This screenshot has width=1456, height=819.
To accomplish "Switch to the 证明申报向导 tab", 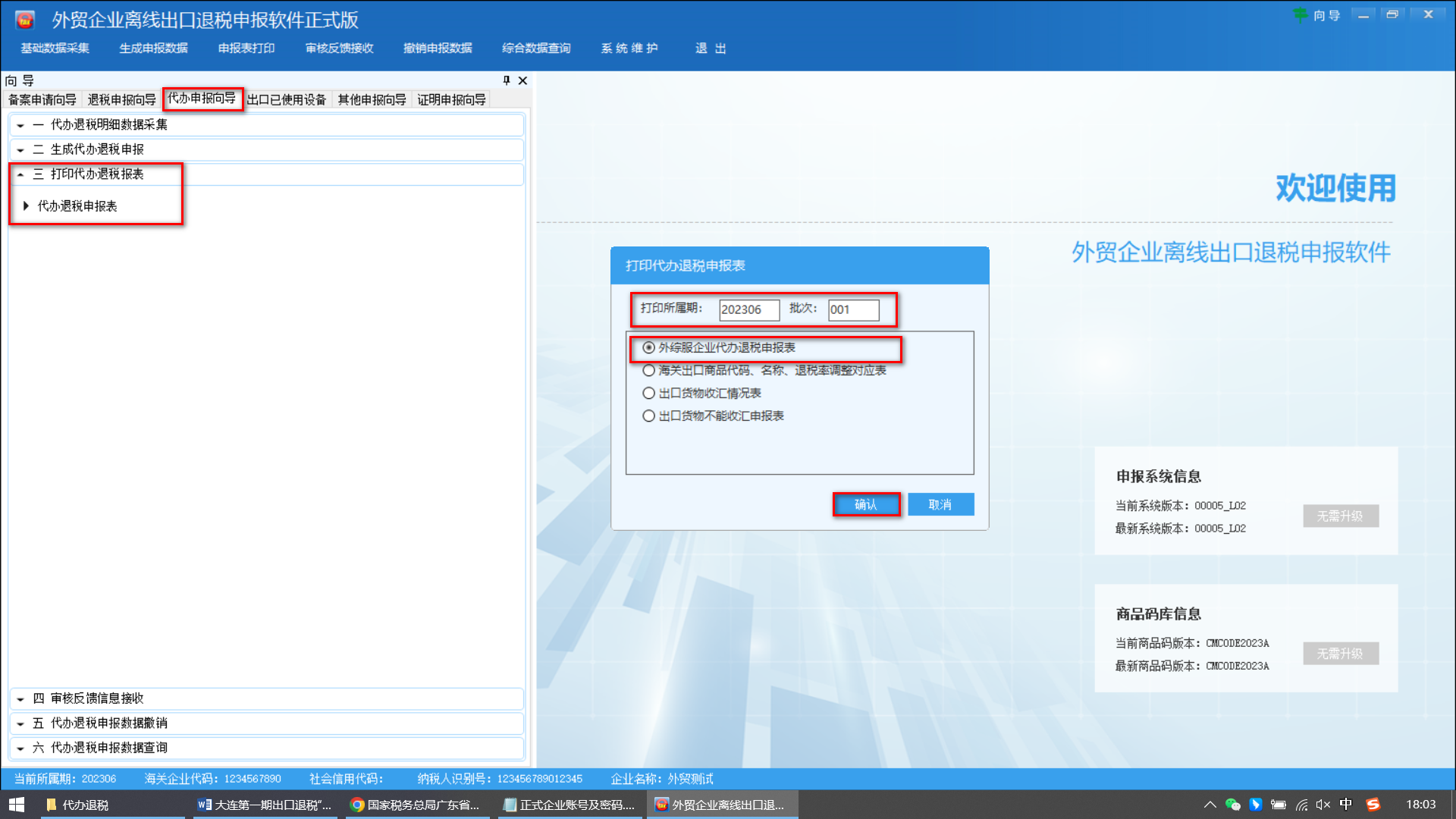I will pyautogui.click(x=451, y=99).
